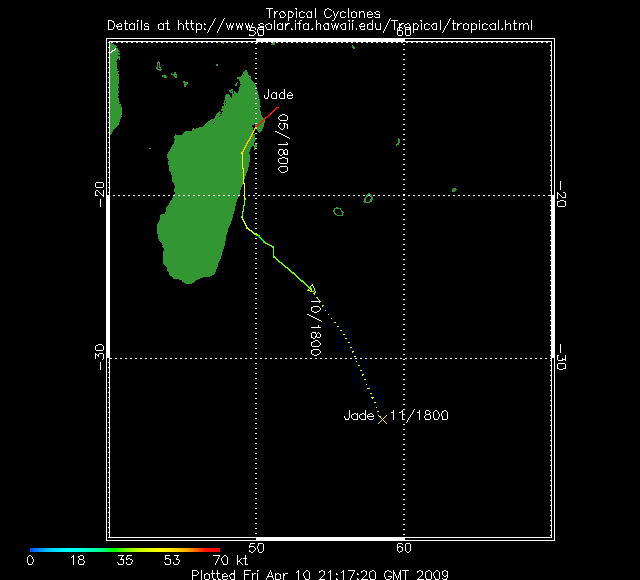Screen dimensions: 640x580
Task: Click the Mauritius island outline just above the -20 line
Action: coord(368,198)
